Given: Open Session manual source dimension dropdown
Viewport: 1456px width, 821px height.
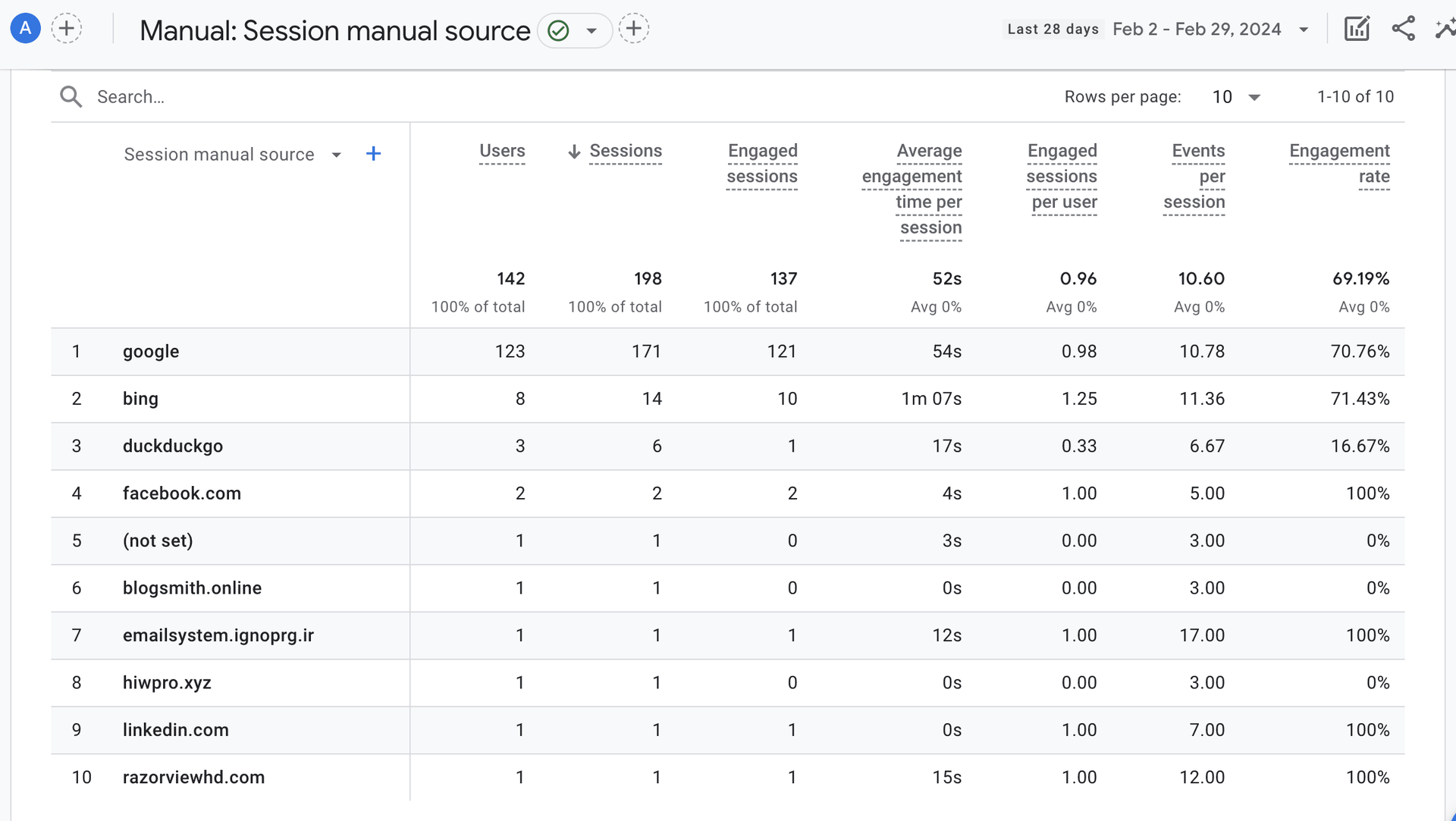Looking at the screenshot, I should coord(336,155).
